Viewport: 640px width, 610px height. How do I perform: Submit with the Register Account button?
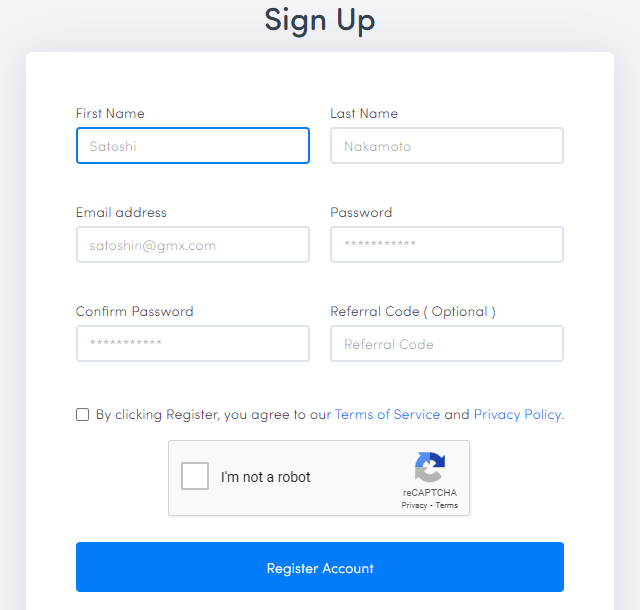tap(320, 567)
